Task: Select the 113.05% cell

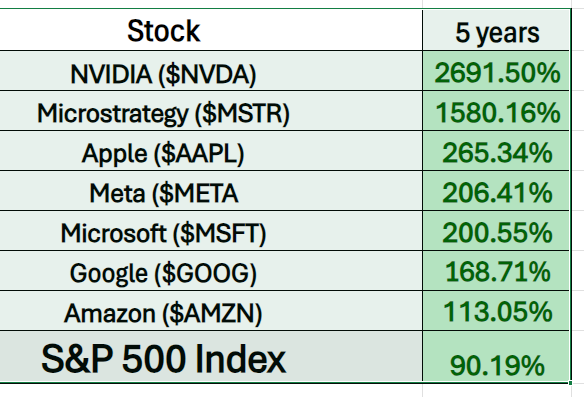Action: click(496, 311)
